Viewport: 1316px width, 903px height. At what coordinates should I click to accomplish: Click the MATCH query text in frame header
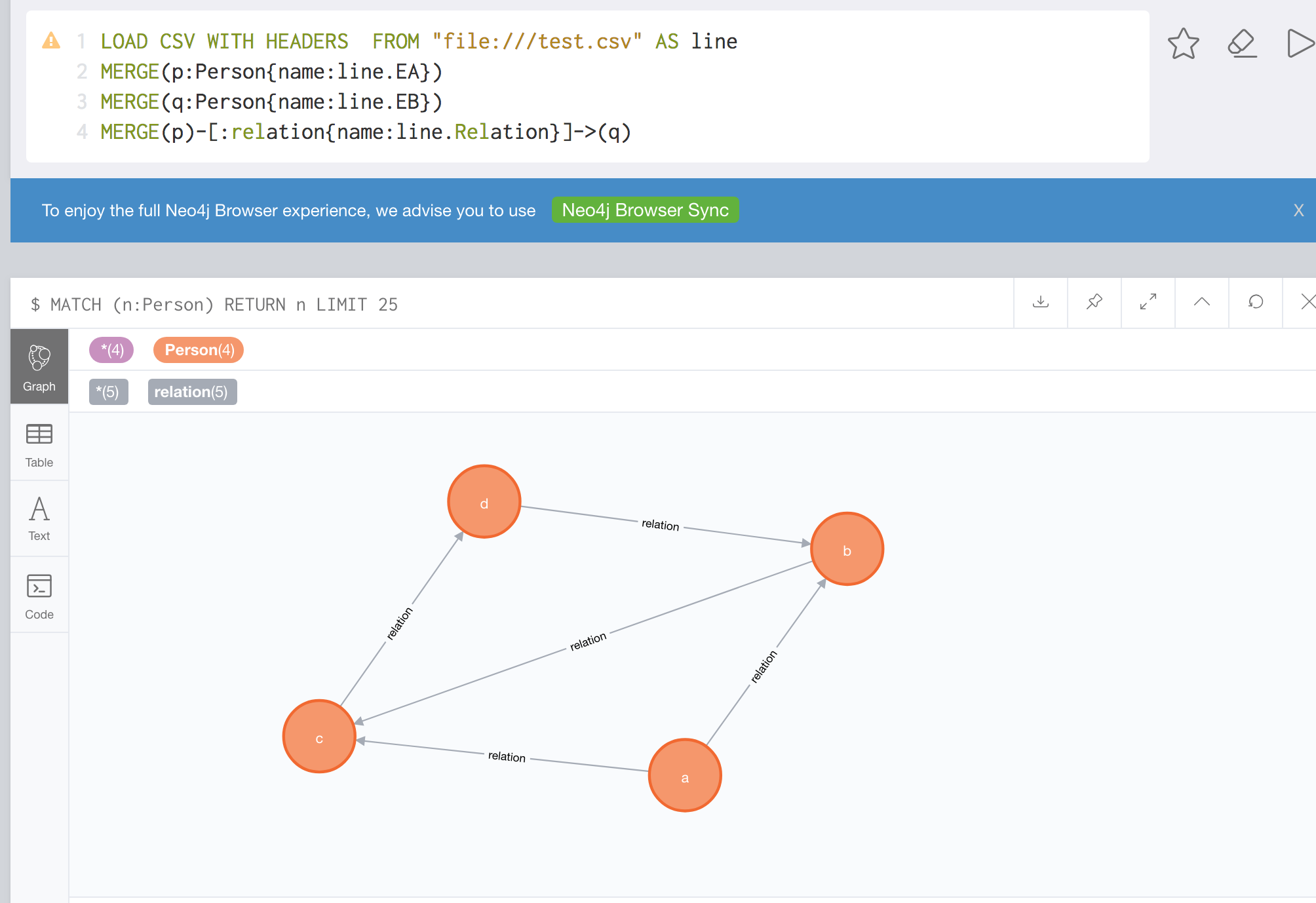coord(214,305)
